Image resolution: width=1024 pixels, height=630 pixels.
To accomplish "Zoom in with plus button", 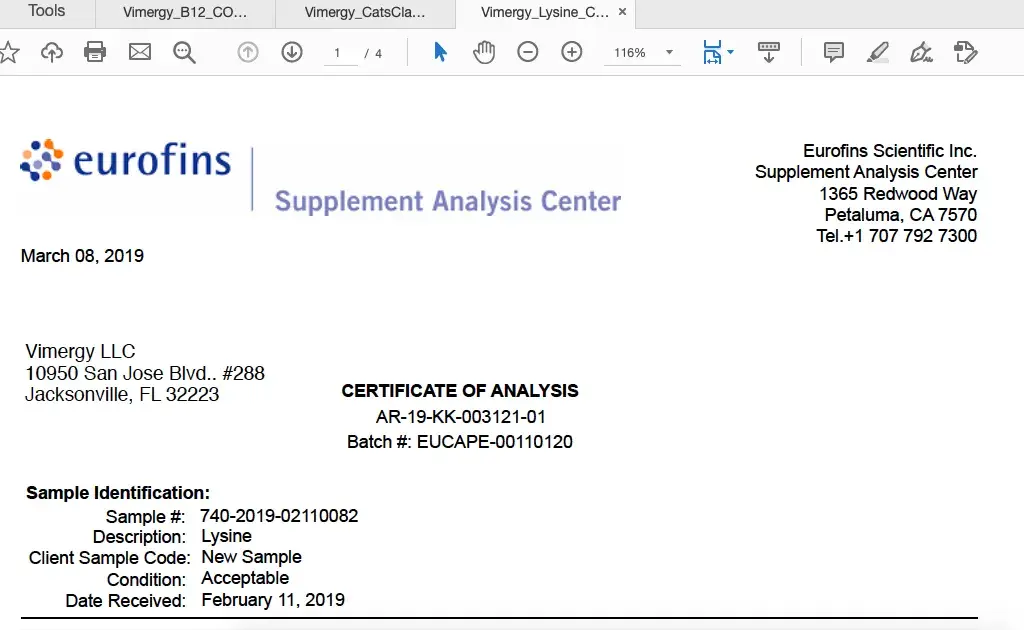I will click(572, 52).
